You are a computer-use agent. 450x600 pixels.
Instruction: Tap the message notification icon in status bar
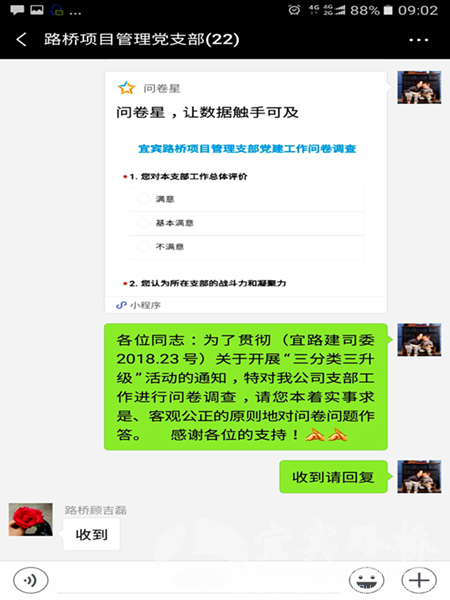click(x=17, y=10)
